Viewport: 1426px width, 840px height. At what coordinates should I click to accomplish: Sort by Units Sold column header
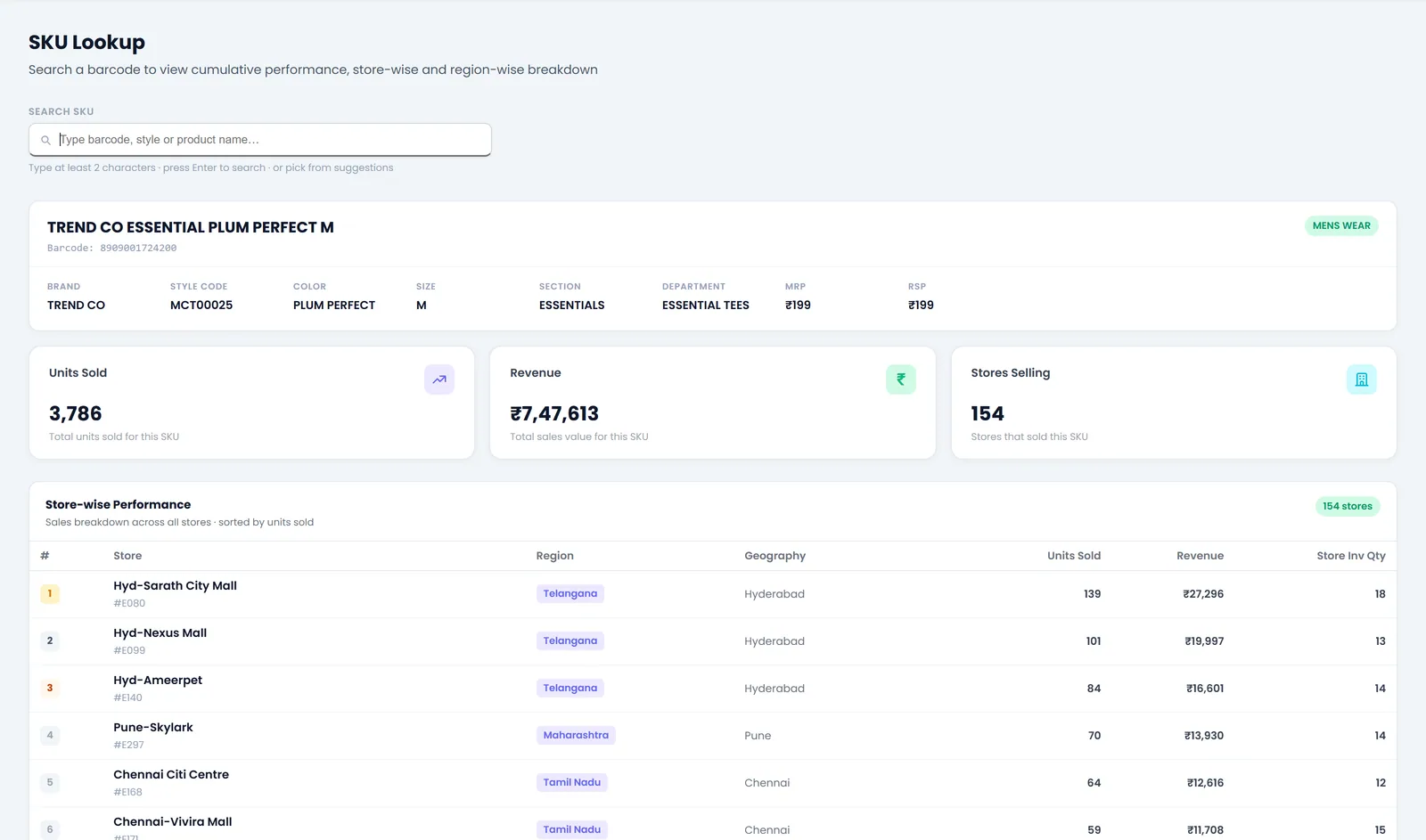(1074, 556)
